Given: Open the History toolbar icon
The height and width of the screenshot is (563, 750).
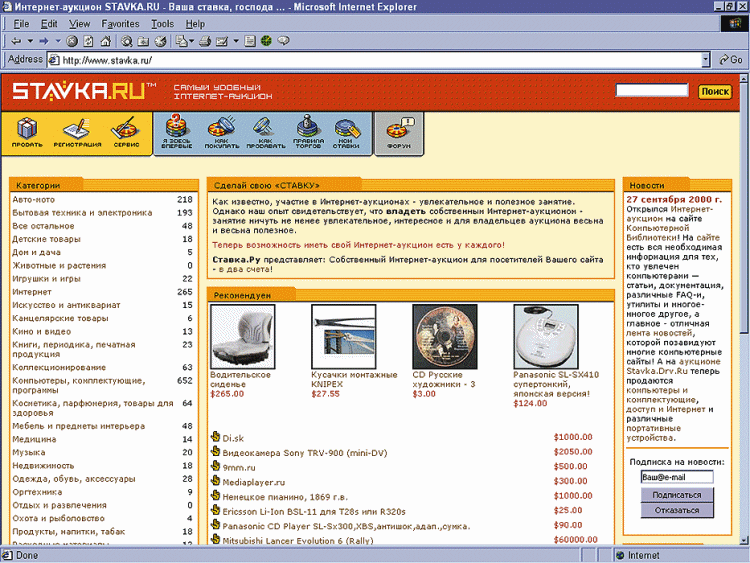Looking at the screenshot, I should coord(160,41).
